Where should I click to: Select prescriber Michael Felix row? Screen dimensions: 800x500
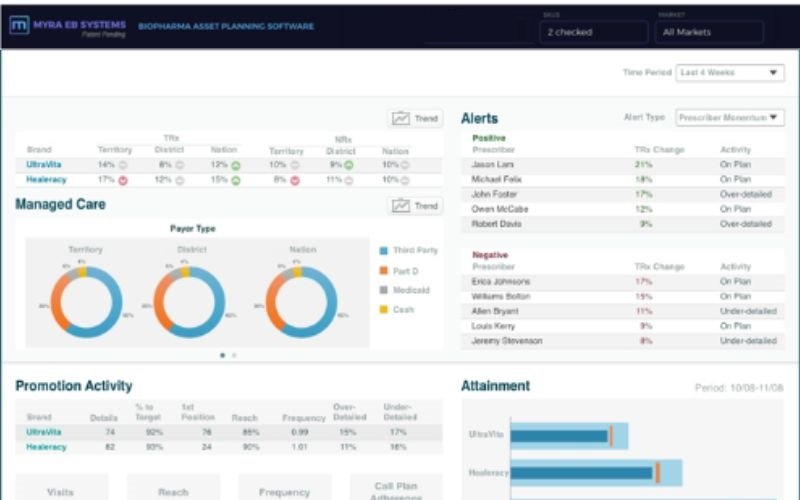(623, 180)
